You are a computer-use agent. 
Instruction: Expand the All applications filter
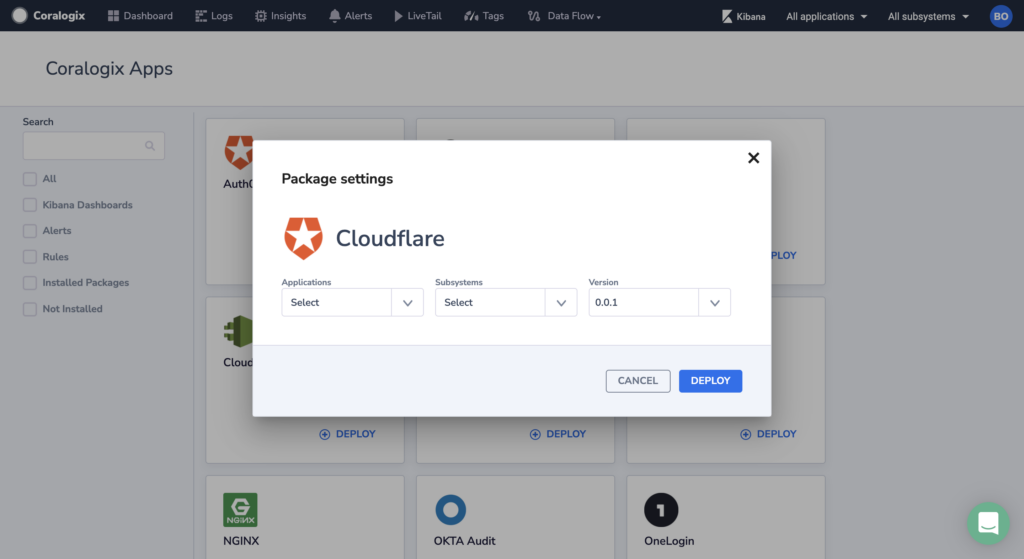click(x=827, y=16)
